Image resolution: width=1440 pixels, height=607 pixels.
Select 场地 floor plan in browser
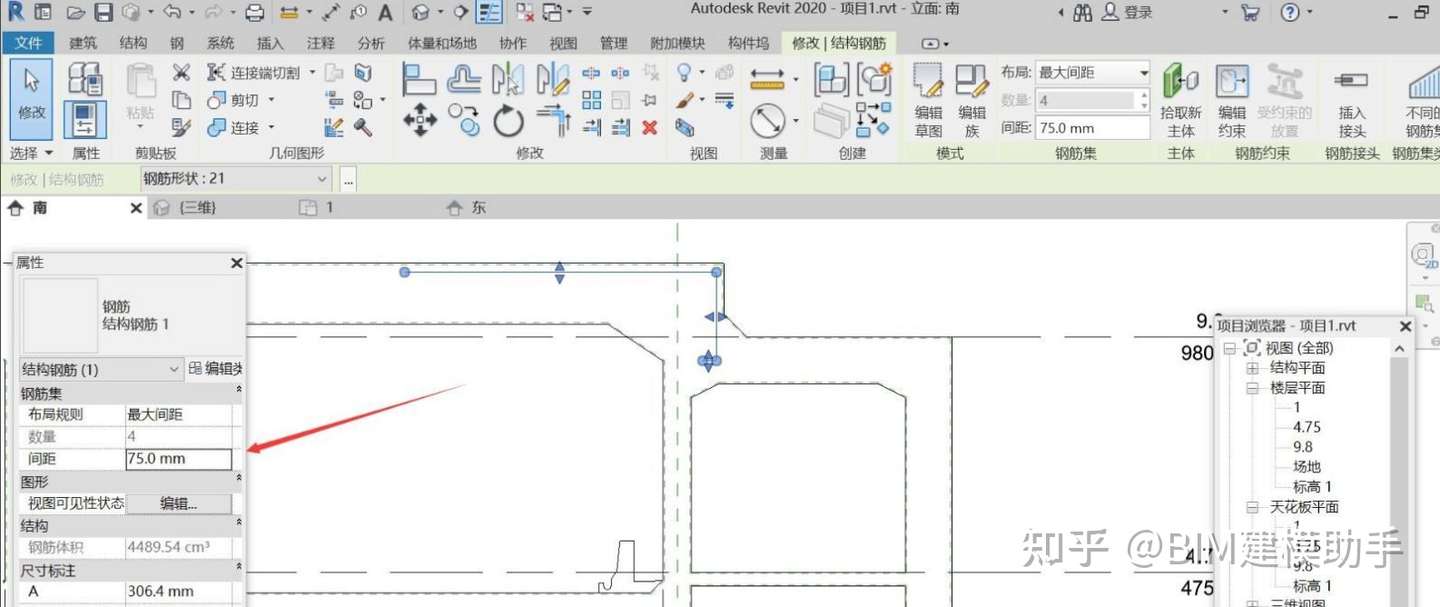(x=1307, y=467)
